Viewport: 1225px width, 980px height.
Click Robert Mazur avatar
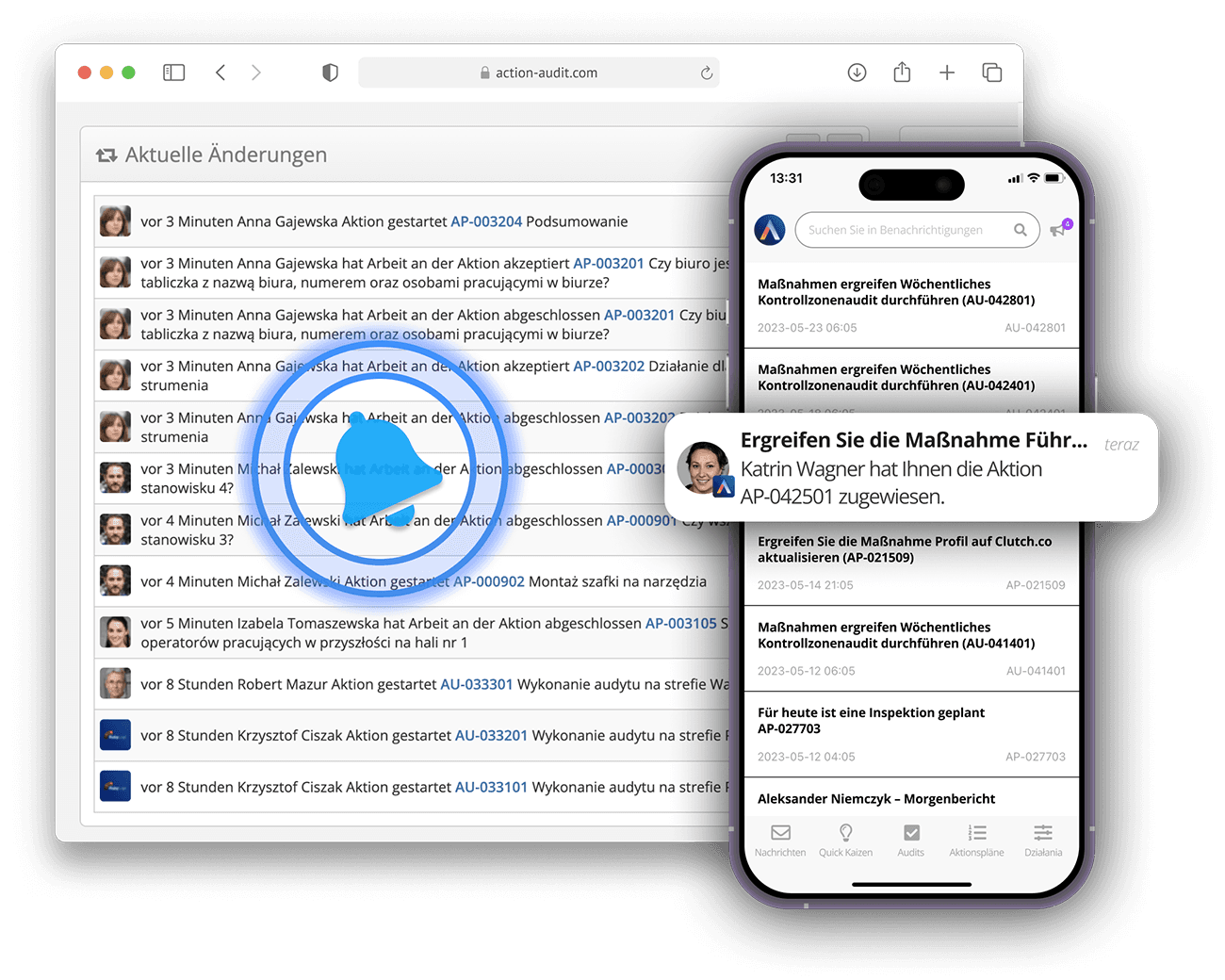point(115,683)
